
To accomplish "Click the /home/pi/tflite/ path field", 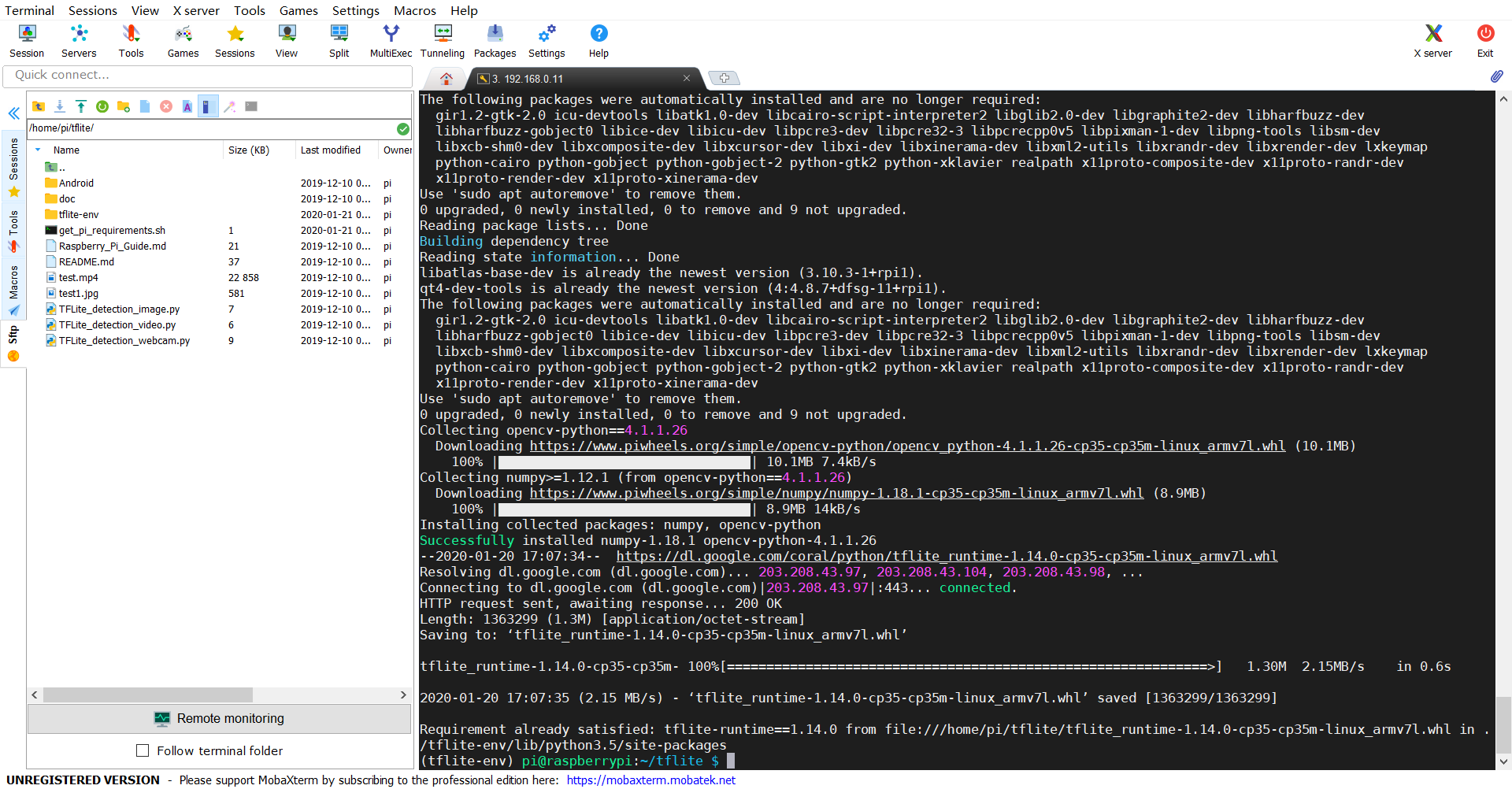I will 211,128.
